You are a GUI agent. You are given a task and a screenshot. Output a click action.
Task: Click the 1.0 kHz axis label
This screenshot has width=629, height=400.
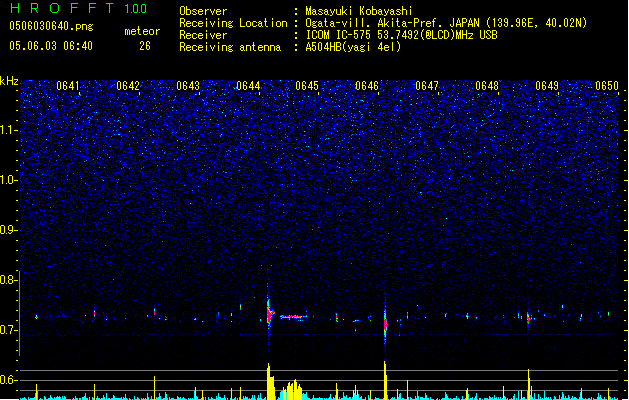[x=9, y=180]
